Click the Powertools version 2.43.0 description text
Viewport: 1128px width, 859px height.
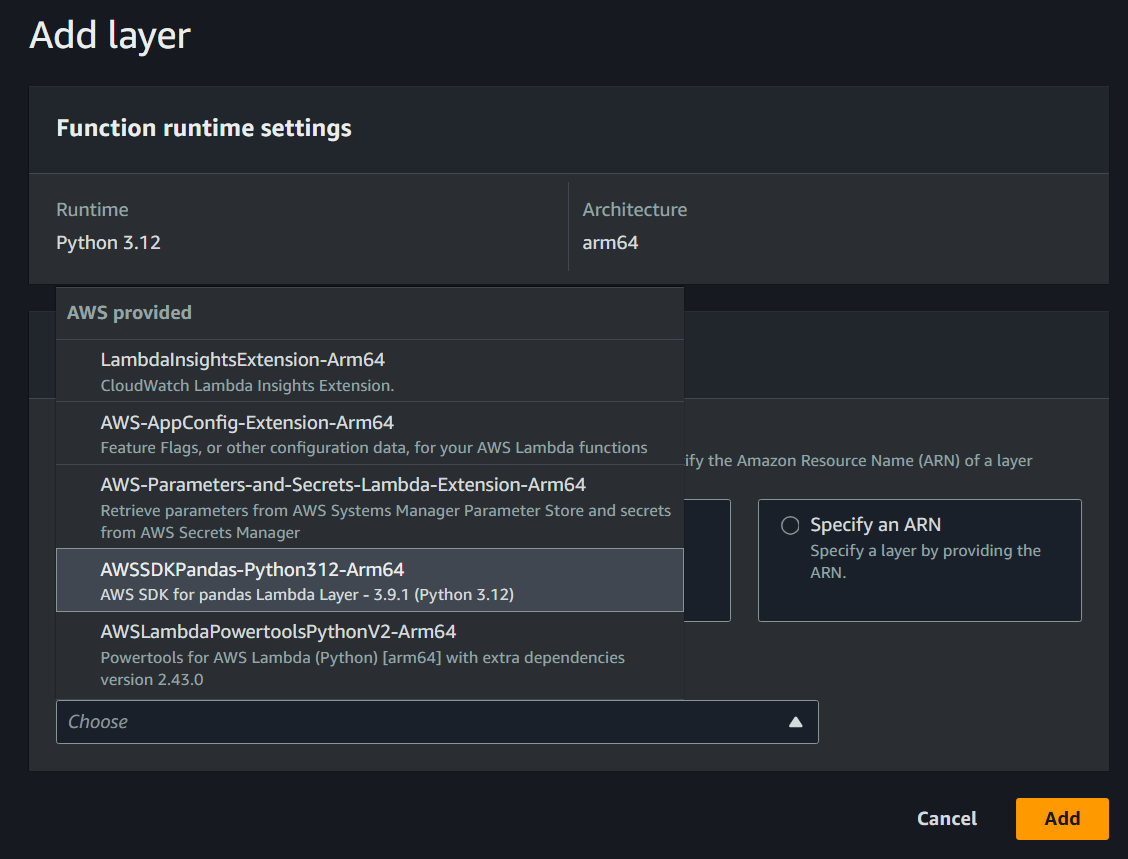coord(363,668)
